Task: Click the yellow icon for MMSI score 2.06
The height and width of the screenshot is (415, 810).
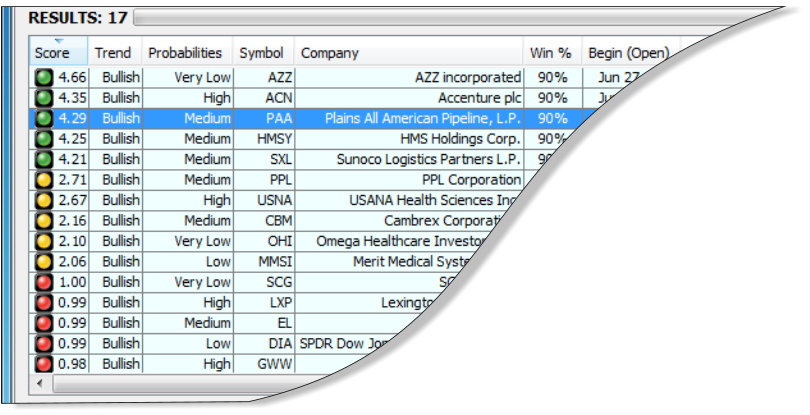Action: tap(44, 262)
